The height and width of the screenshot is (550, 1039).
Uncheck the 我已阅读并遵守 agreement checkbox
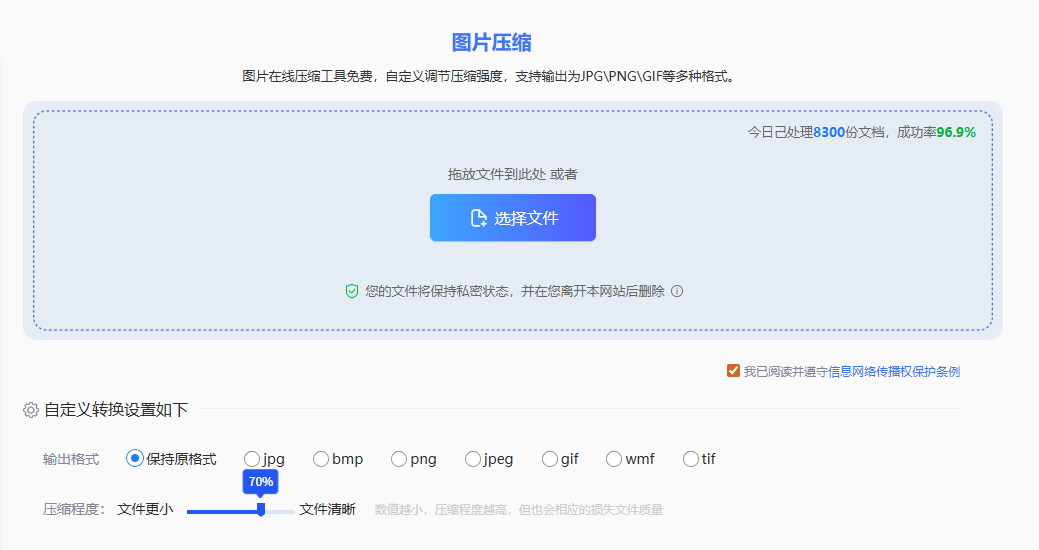[733, 371]
